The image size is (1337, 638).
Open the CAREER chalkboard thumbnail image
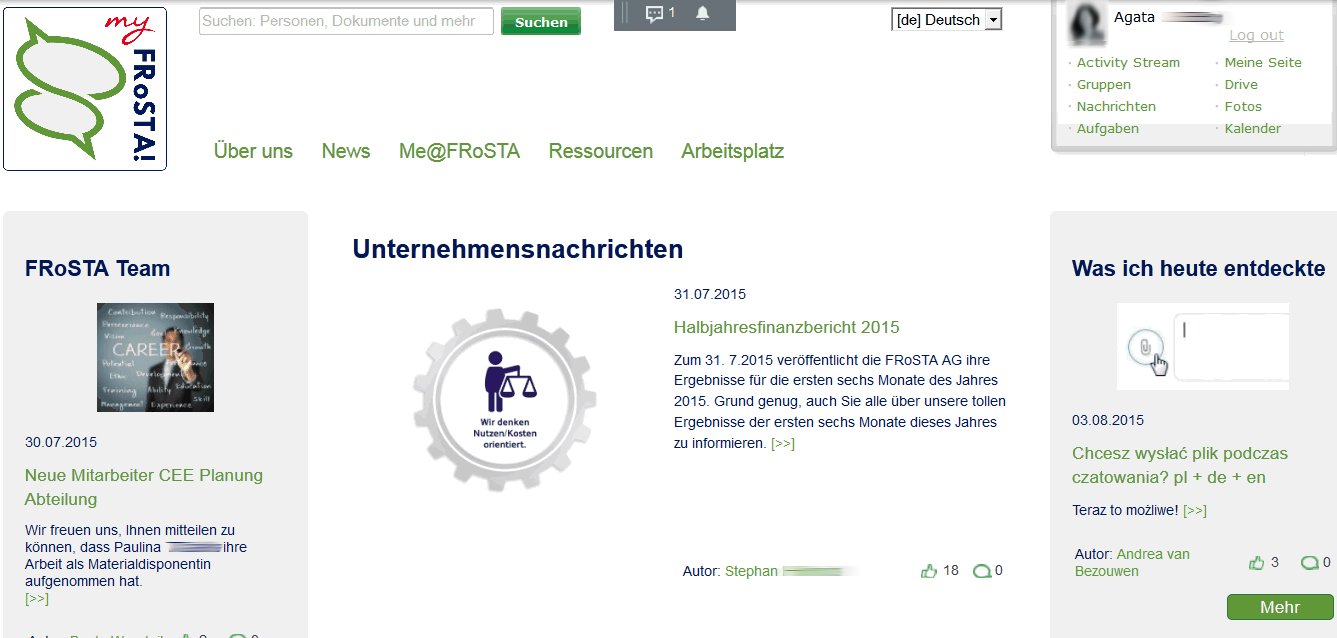(155, 357)
